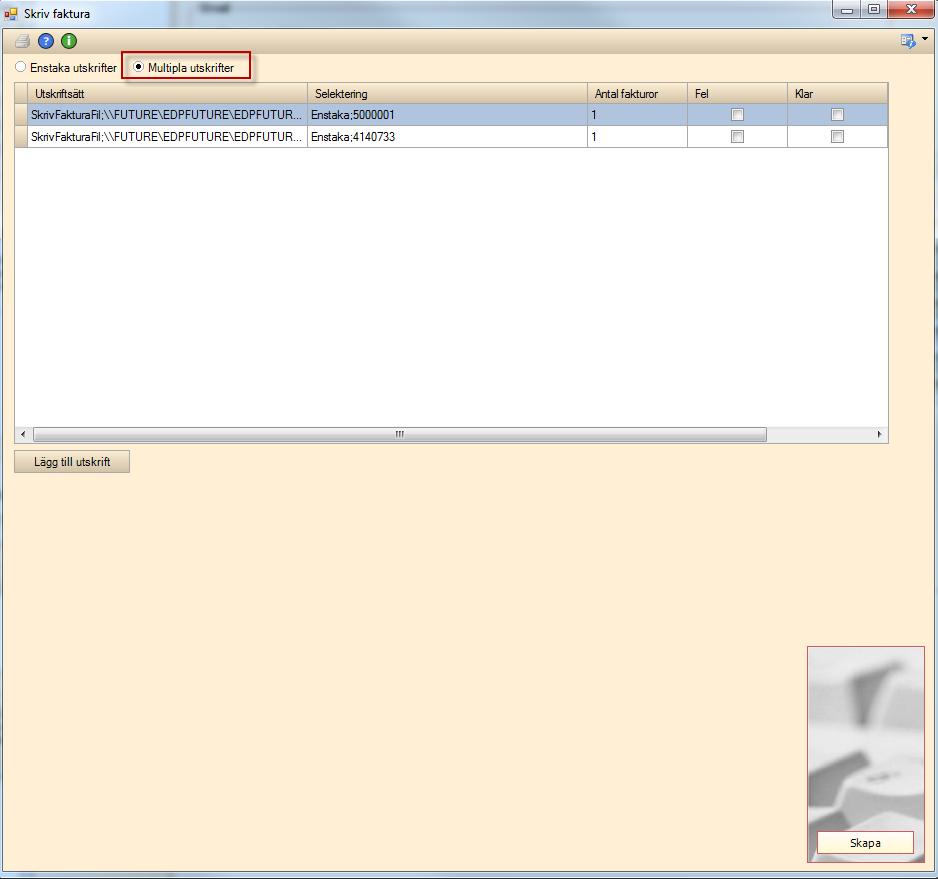Screen dimensions: 938x879
Task: Click row selector of Enstaka;5000001 row
Action: [21, 114]
